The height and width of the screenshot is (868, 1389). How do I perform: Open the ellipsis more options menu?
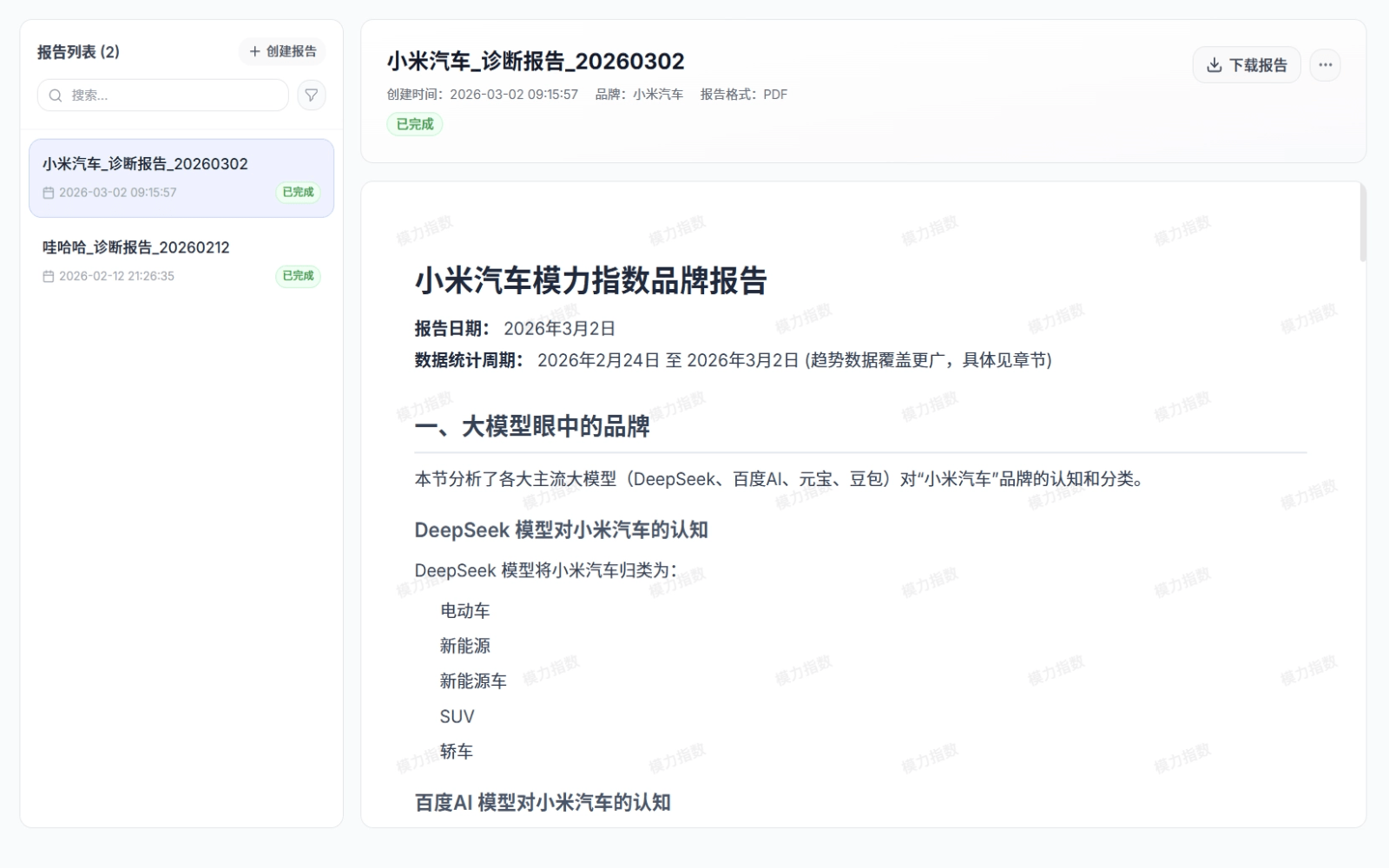(1325, 64)
